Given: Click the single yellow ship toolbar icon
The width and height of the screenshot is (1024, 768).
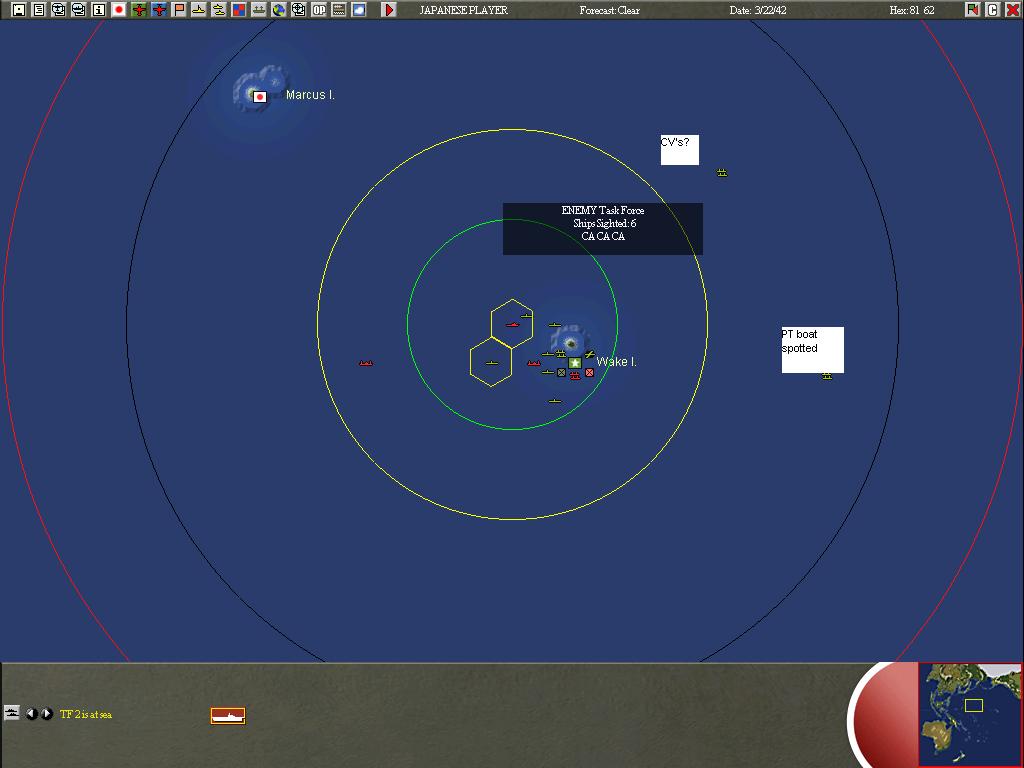Looking at the screenshot, I should click(199, 10).
